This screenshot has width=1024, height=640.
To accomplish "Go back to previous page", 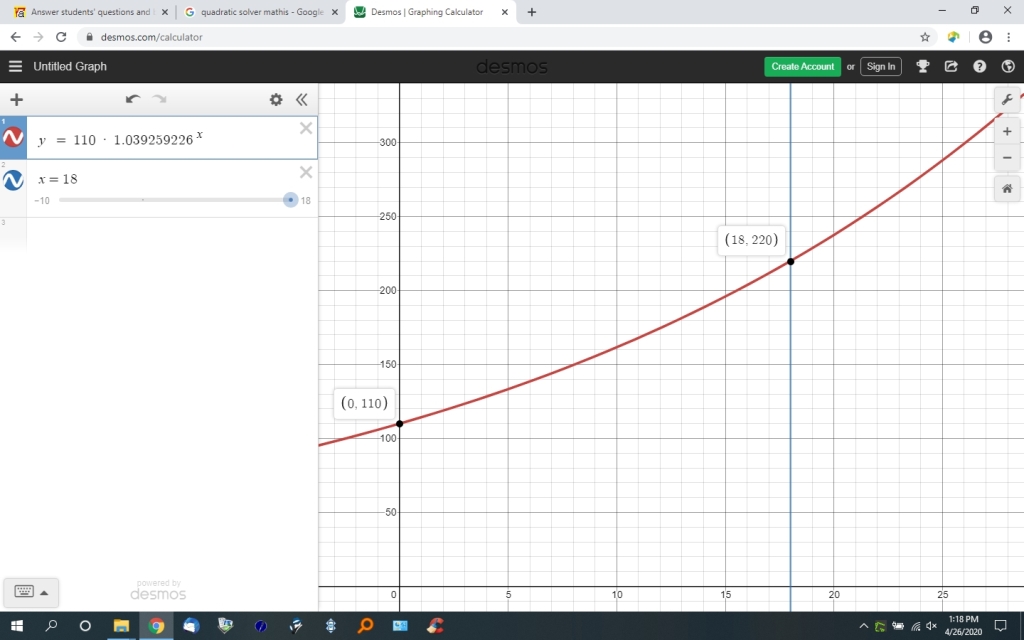I will tap(16, 37).
